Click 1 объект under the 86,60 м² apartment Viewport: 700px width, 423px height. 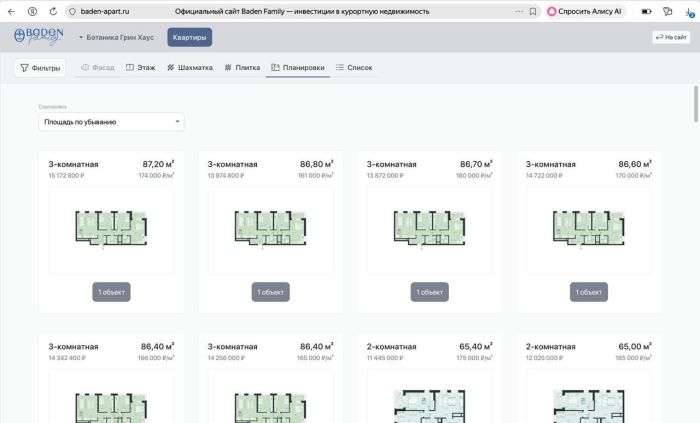click(x=588, y=292)
